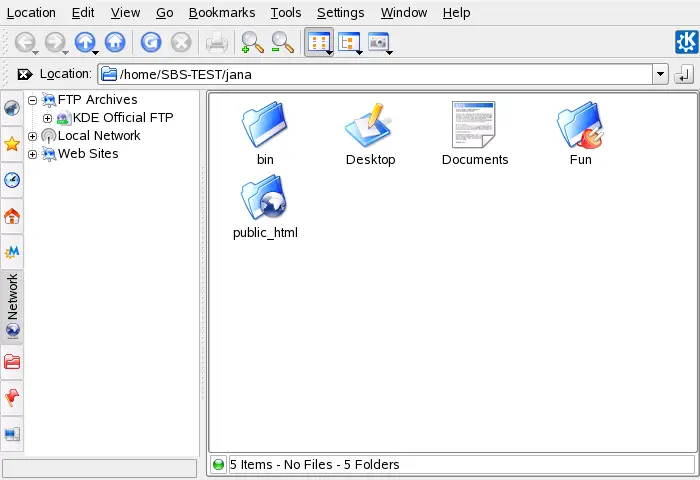Click the Print icon in toolbar
This screenshot has height=480, width=700.
(x=216, y=42)
